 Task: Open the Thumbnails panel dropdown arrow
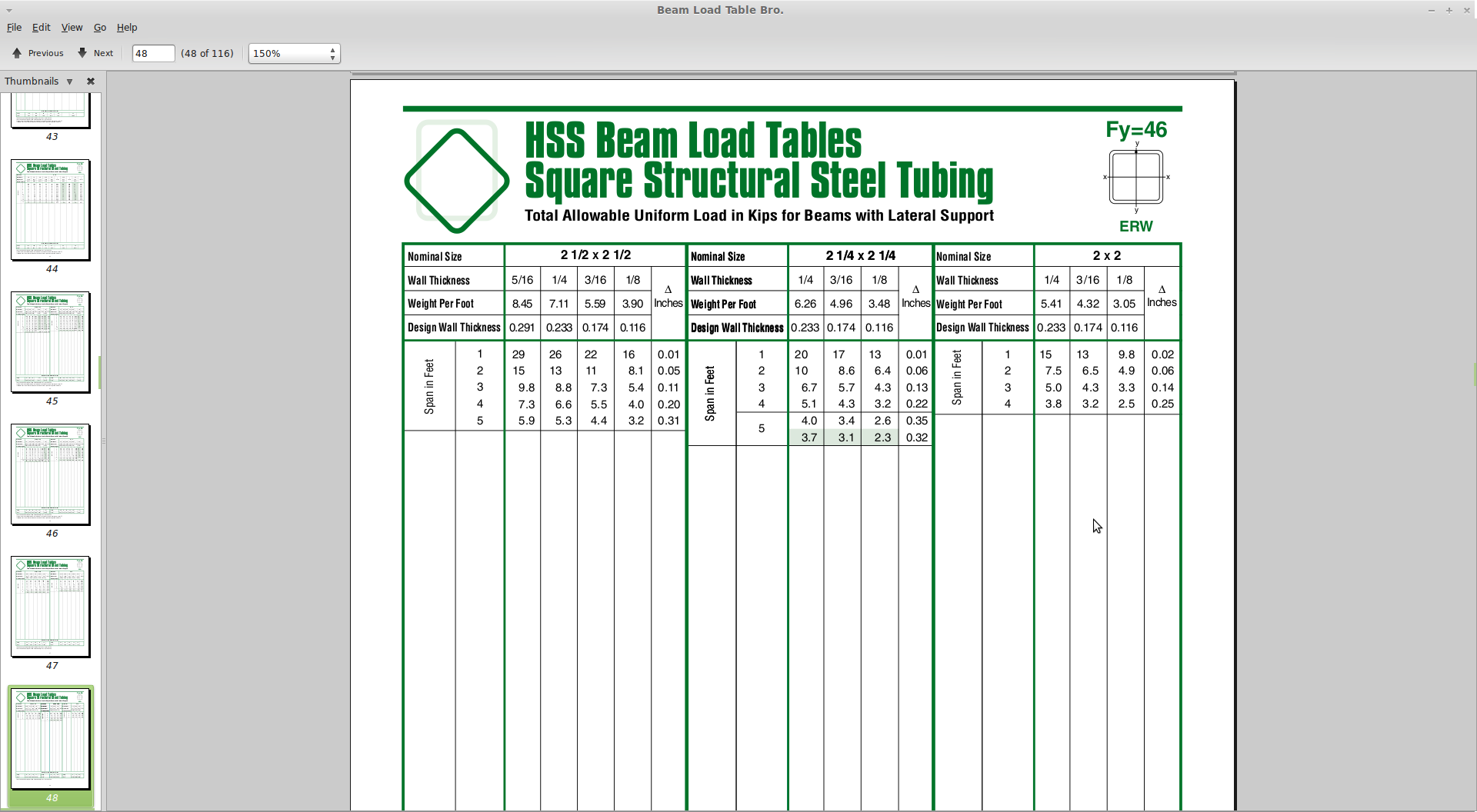pos(69,82)
